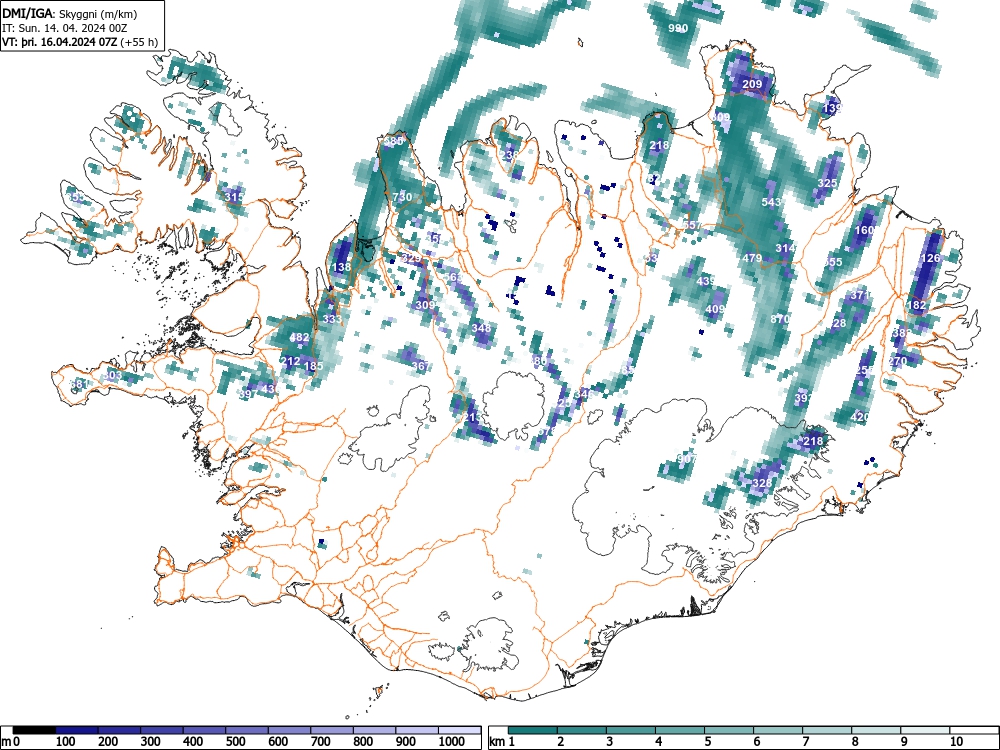Select the navy legend swatch between 100 and 200
This screenshot has width=1000, height=750.
[x=77, y=730]
